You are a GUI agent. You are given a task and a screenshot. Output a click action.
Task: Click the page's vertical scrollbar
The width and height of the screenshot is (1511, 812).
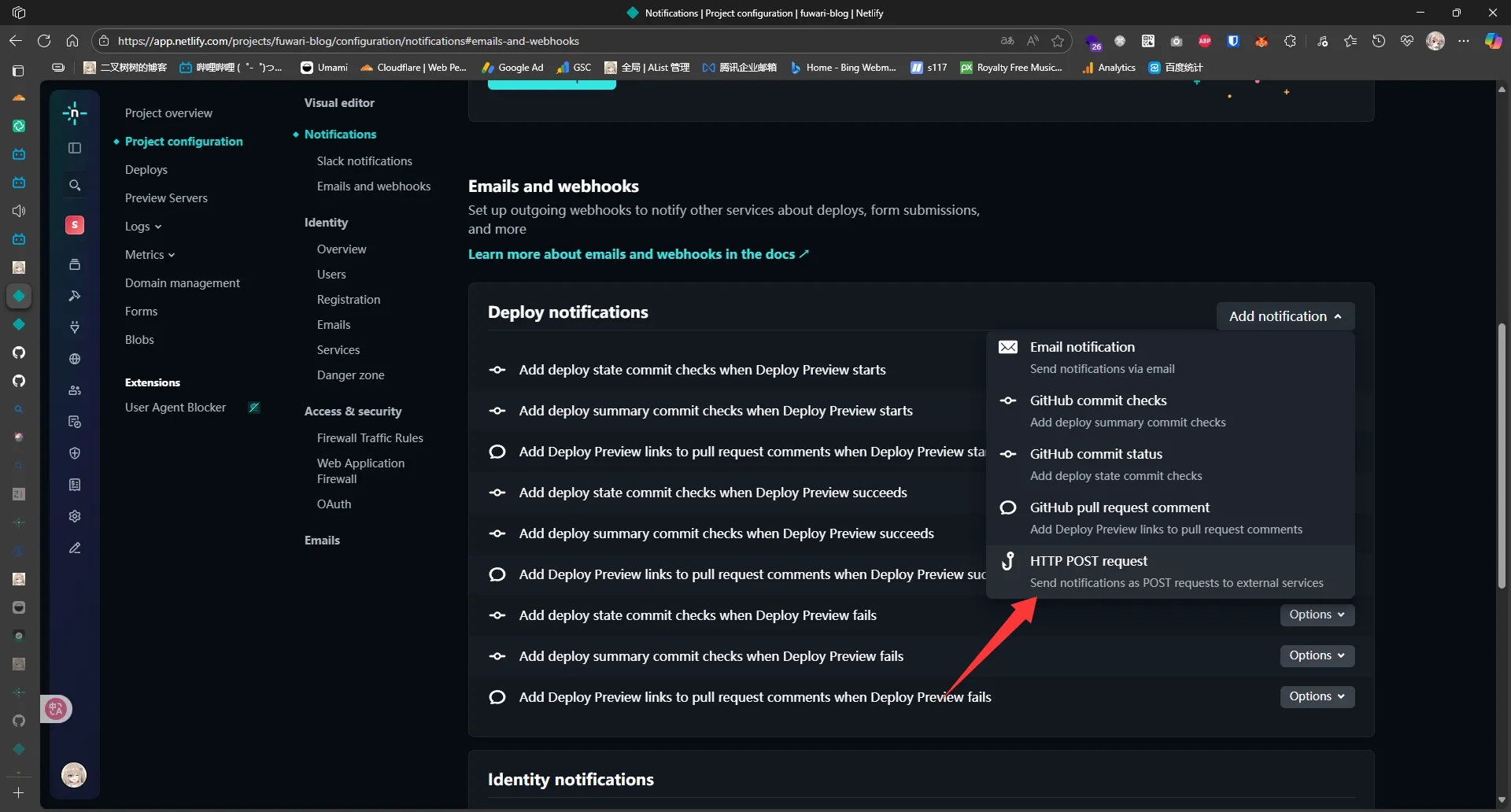click(x=1502, y=456)
